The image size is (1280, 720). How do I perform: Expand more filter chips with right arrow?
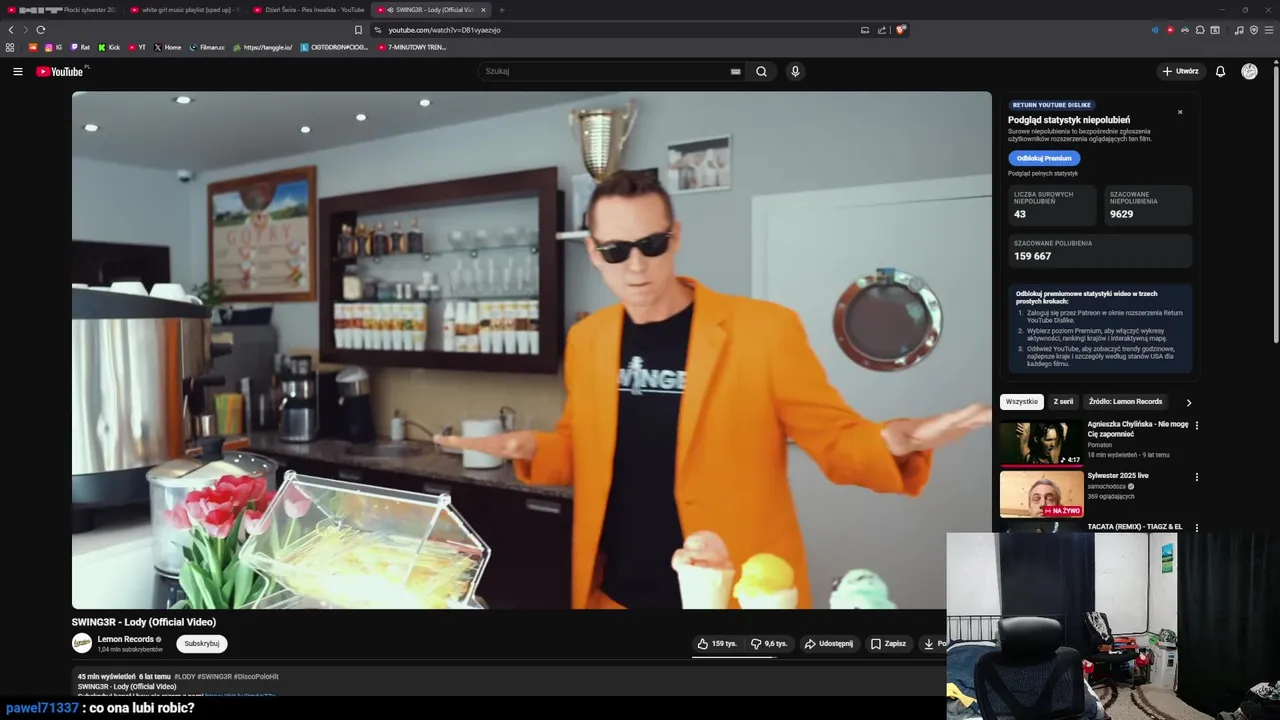pyautogui.click(x=1188, y=402)
